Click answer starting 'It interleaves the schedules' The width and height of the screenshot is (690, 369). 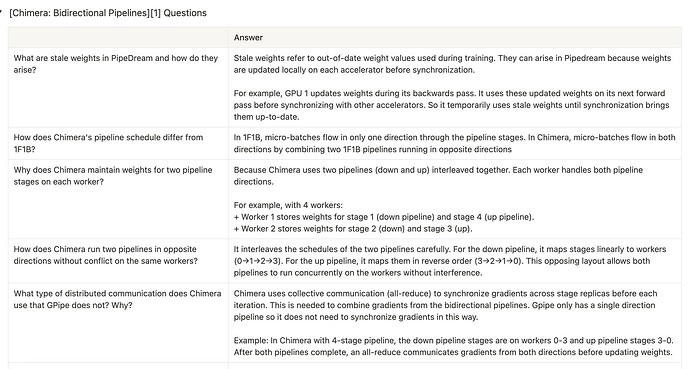tap(450, 261)
